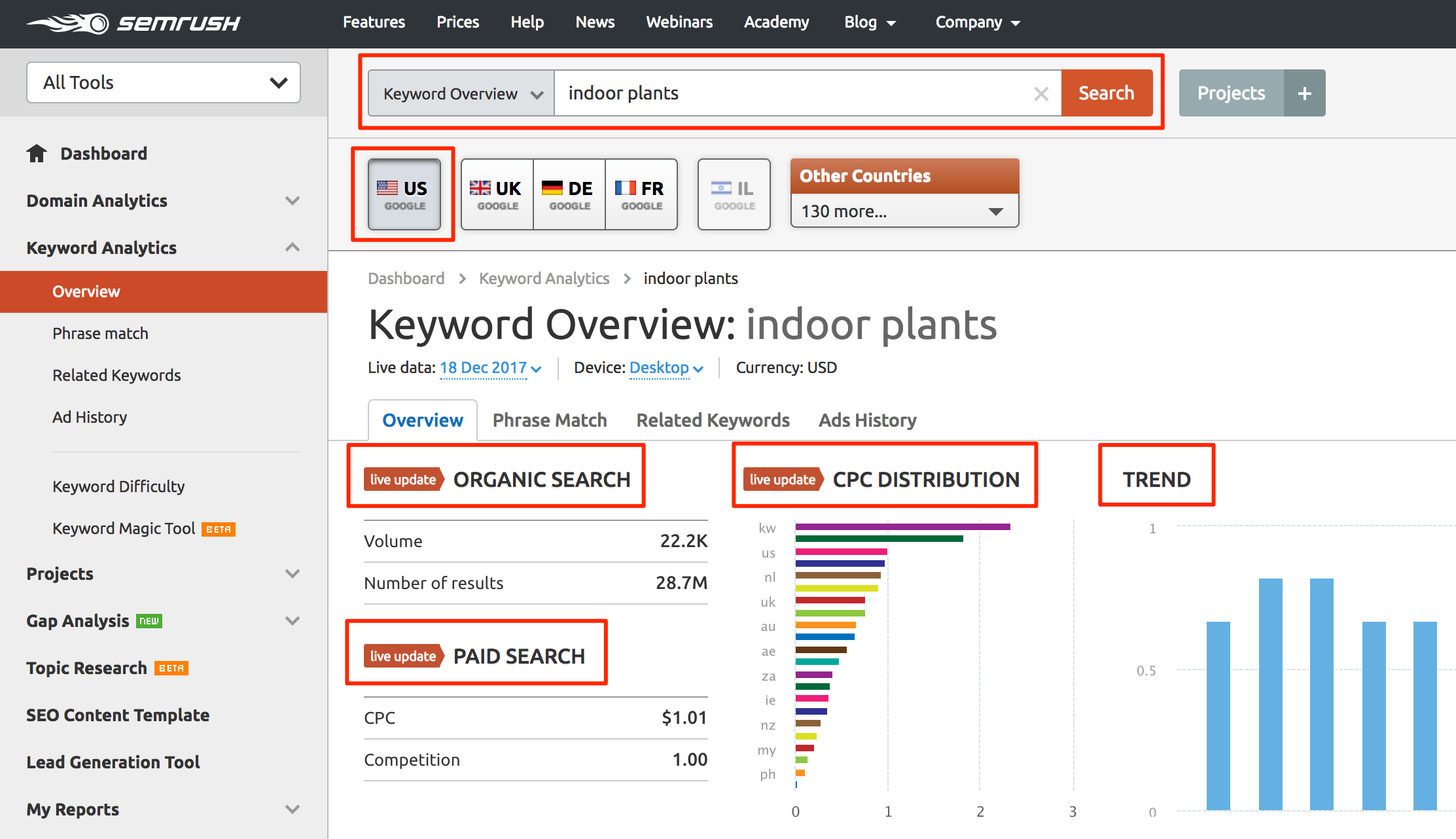Image resolution: width=1456 pixels, height=839 pixels.
Task: Open Keyword Difficulty in the sidebar
Action: point(118,487)
